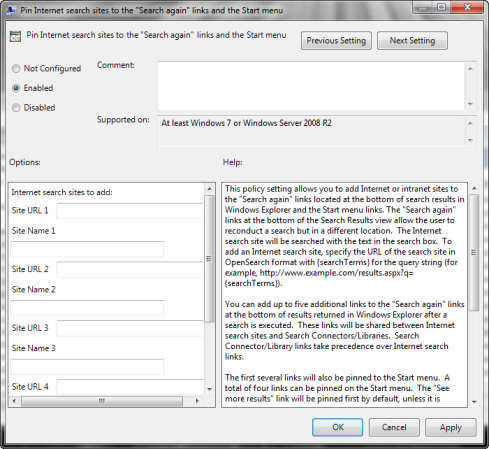Image resolution: width=489 pixels, height=449 pixels.
Task: Click the Cancel button
Action: tap(394, 427)
